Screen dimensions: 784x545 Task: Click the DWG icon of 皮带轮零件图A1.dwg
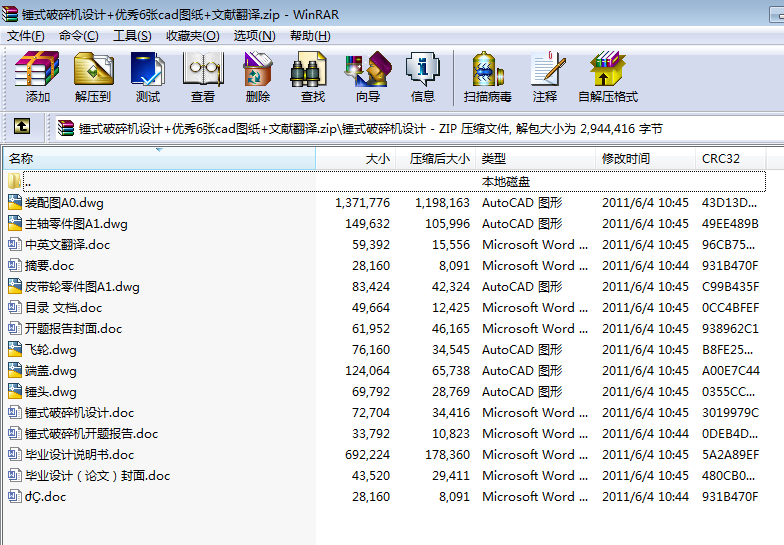tap(15, 286)
